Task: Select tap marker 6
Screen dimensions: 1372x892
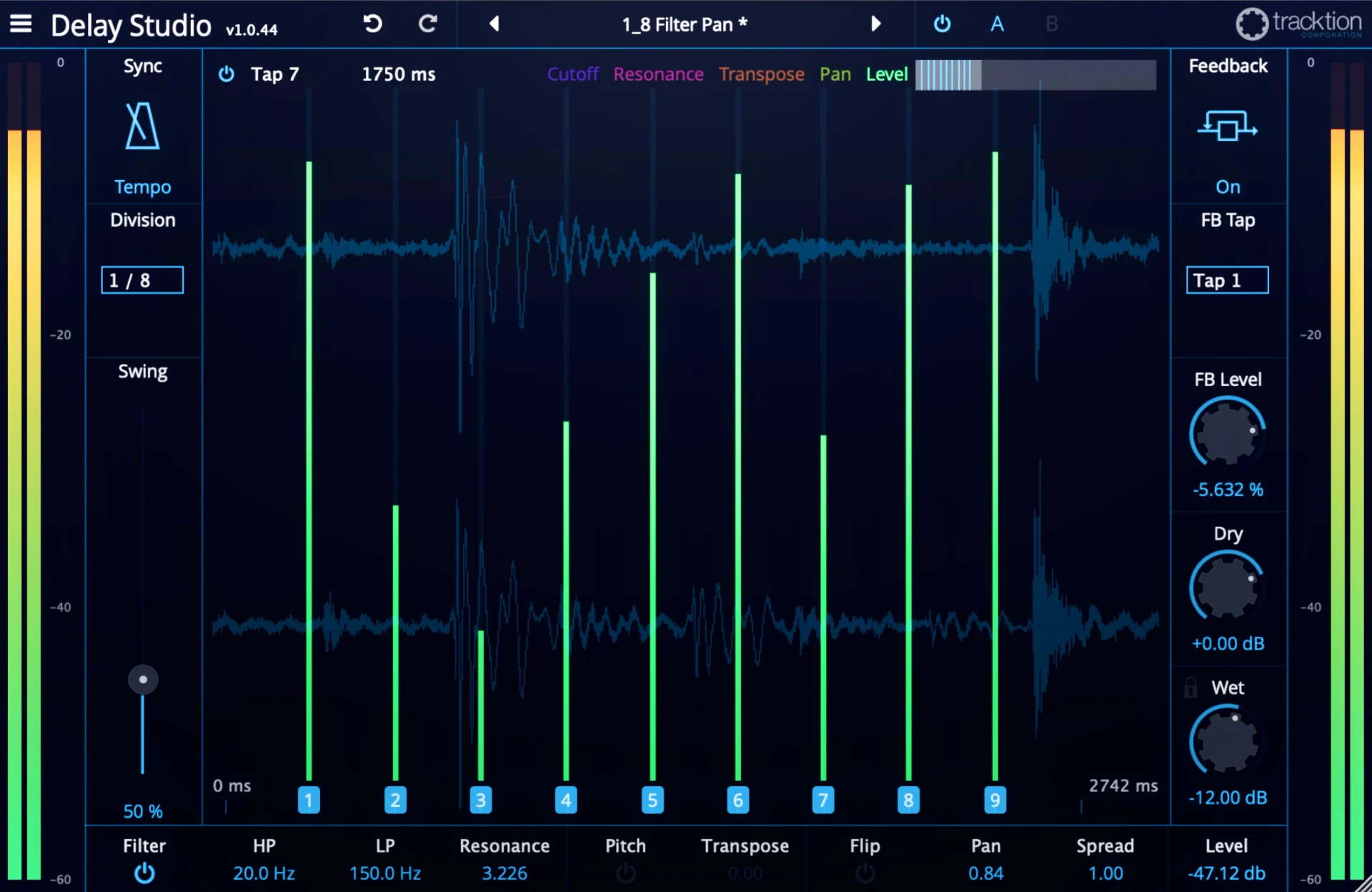Action: (738, 800)
